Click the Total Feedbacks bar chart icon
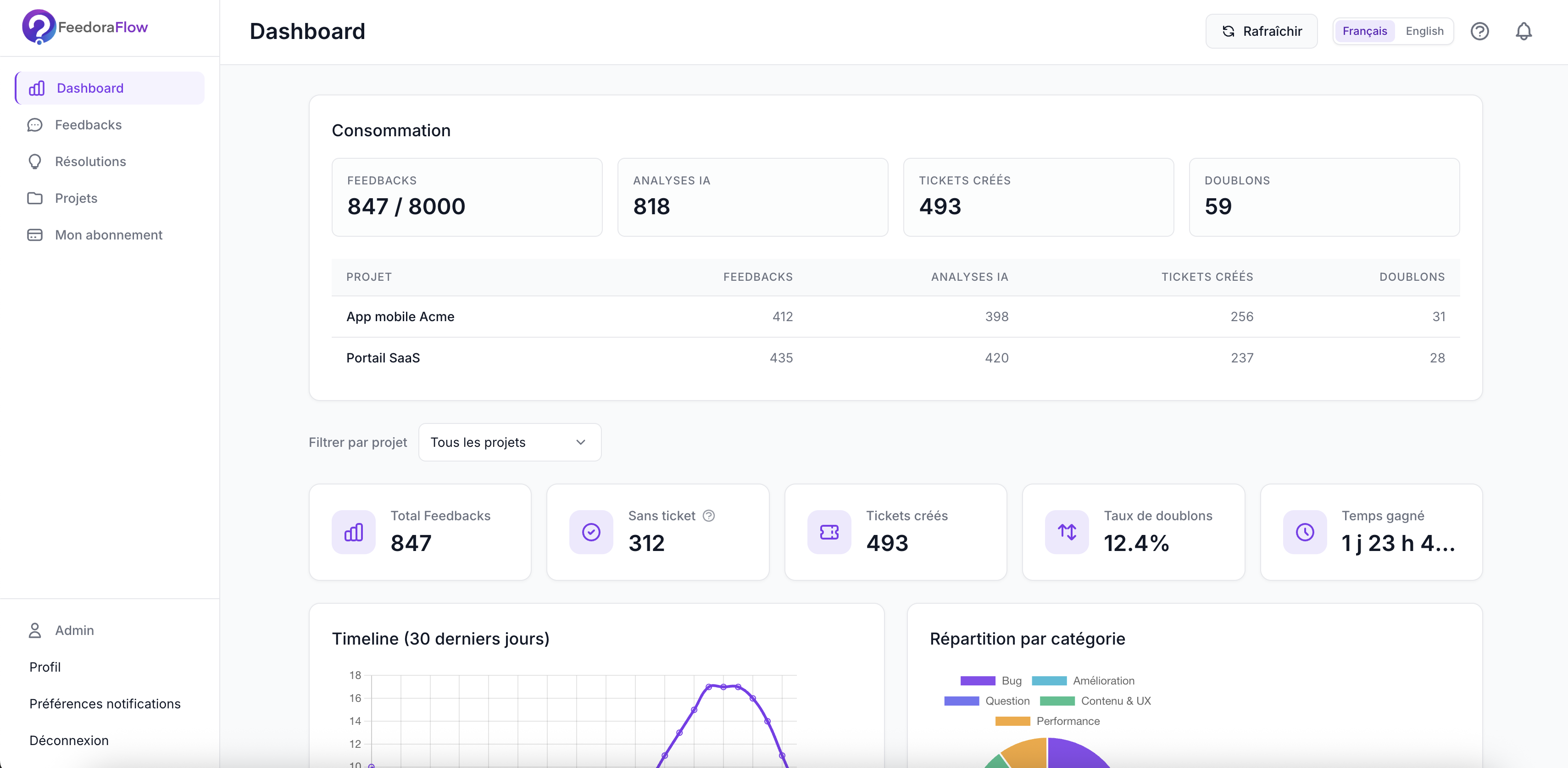 (354, 532)
